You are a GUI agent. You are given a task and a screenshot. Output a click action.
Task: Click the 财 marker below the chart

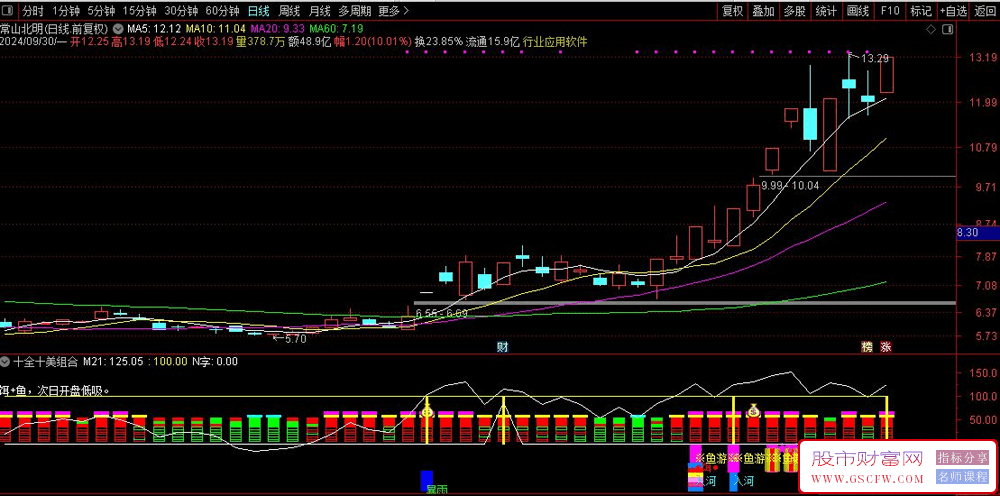coord(502,347)
